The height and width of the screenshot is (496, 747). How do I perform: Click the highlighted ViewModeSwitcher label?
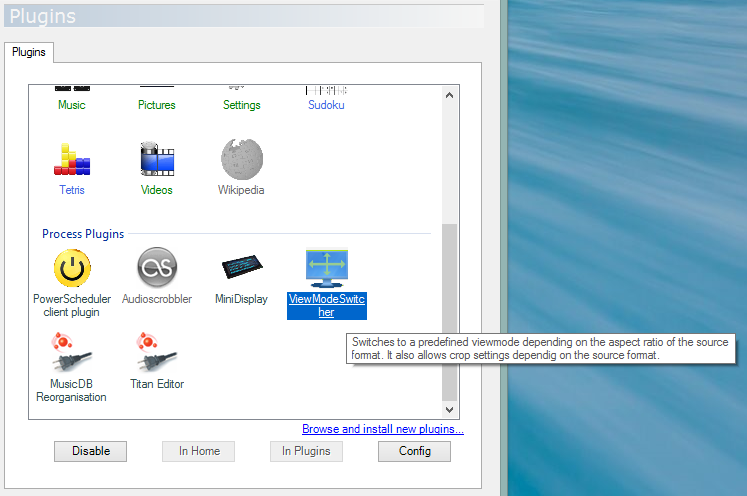[327, 305]
